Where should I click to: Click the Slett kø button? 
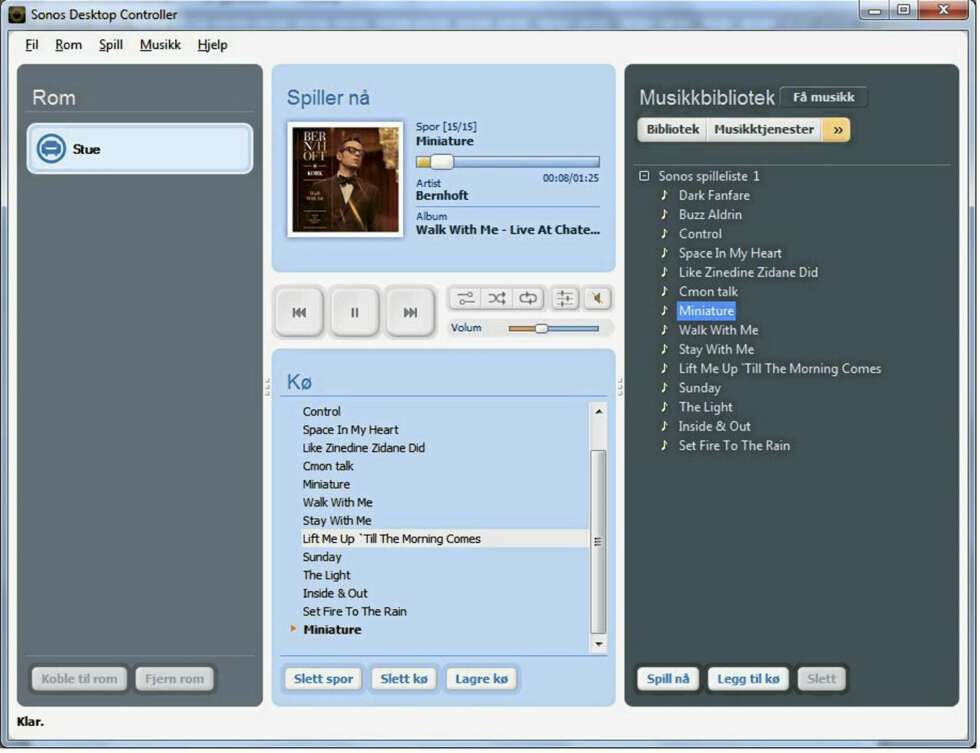pyautogui.click(x=404, y=679)
